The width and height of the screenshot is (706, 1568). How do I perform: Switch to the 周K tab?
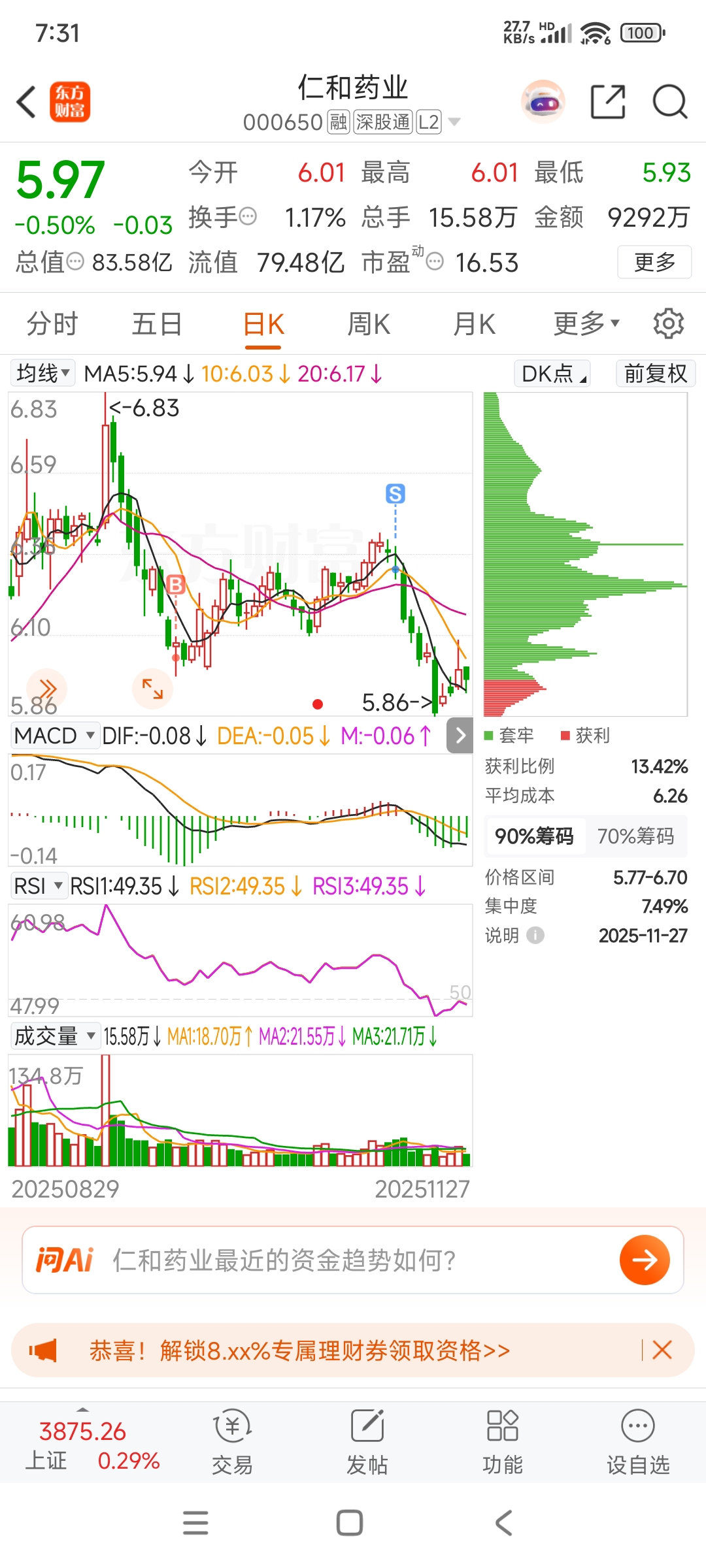368,323
